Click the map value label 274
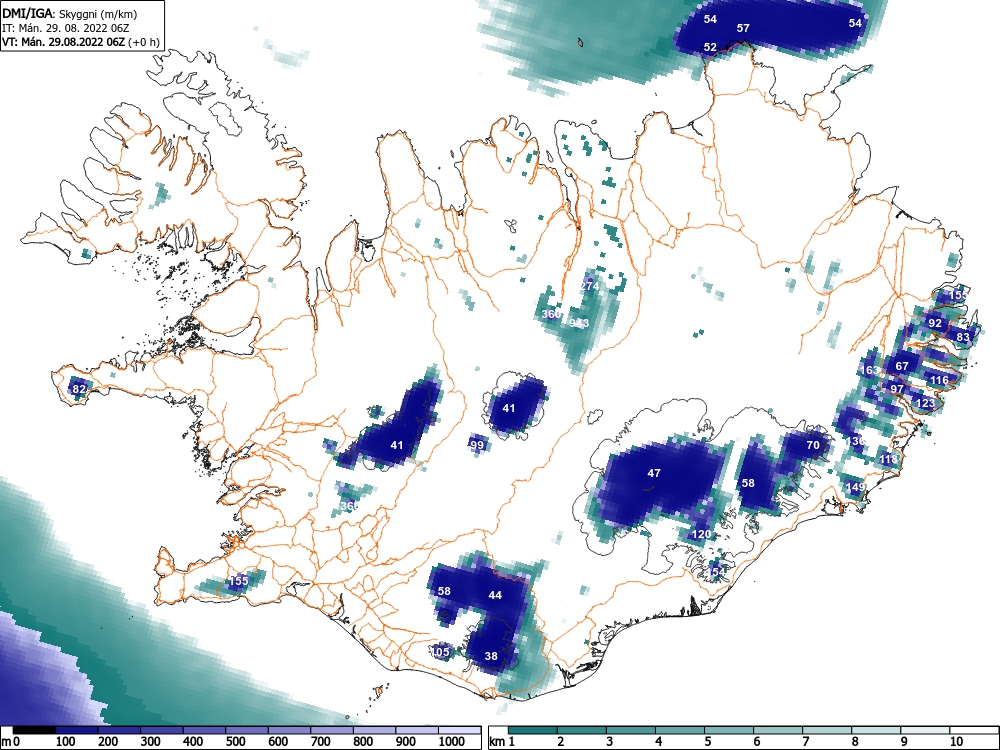Screen dimensions: 1000x750 (589, 286)
